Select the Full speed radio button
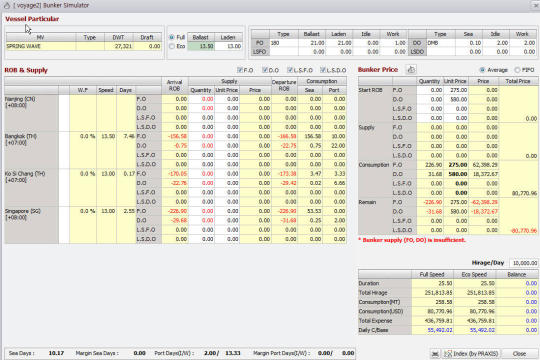Image resolution: width=540 pixels, height=360 pixels. click(172, 37)
